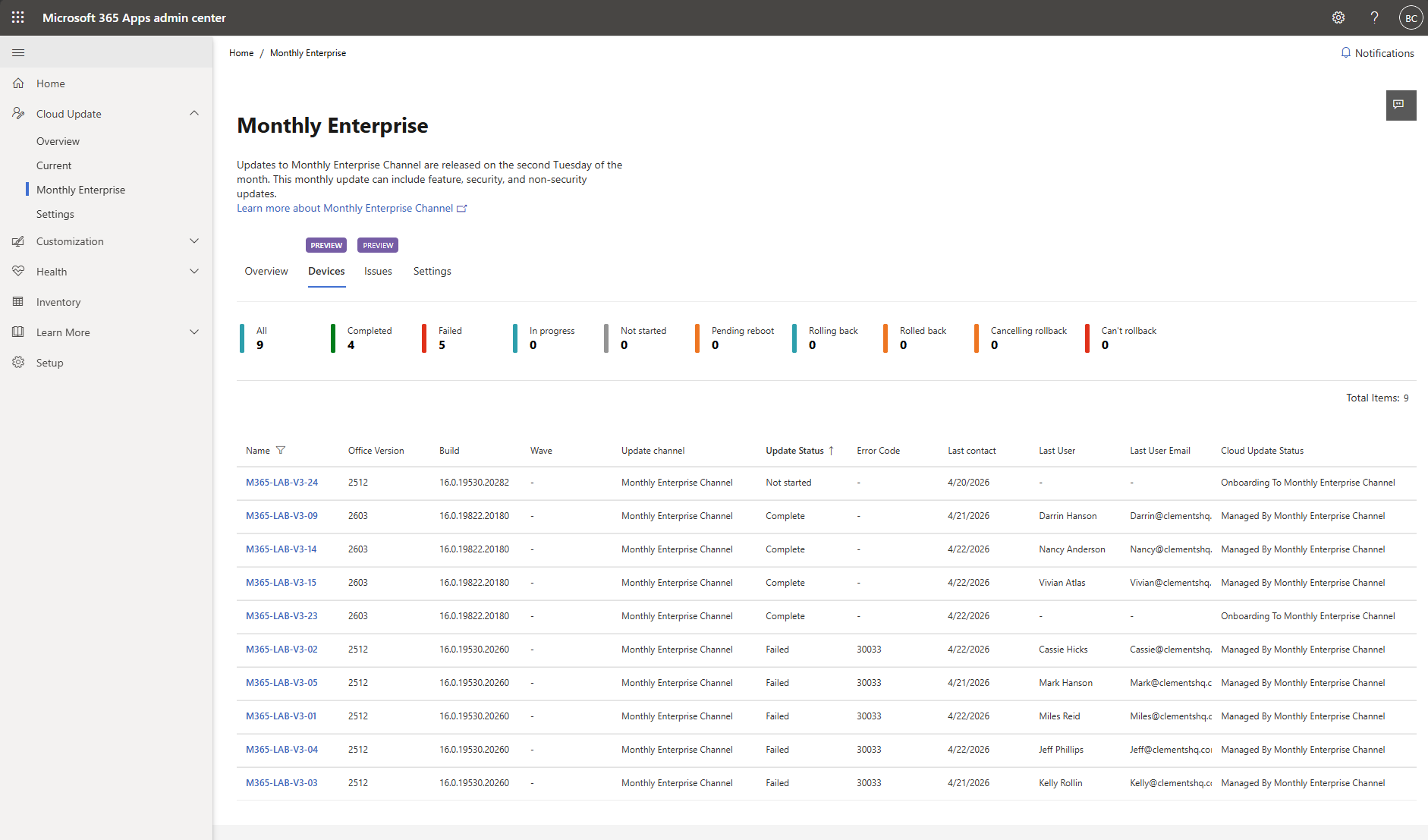Switch to the Issues tab
1428x840 pixels.
[378, 272]
